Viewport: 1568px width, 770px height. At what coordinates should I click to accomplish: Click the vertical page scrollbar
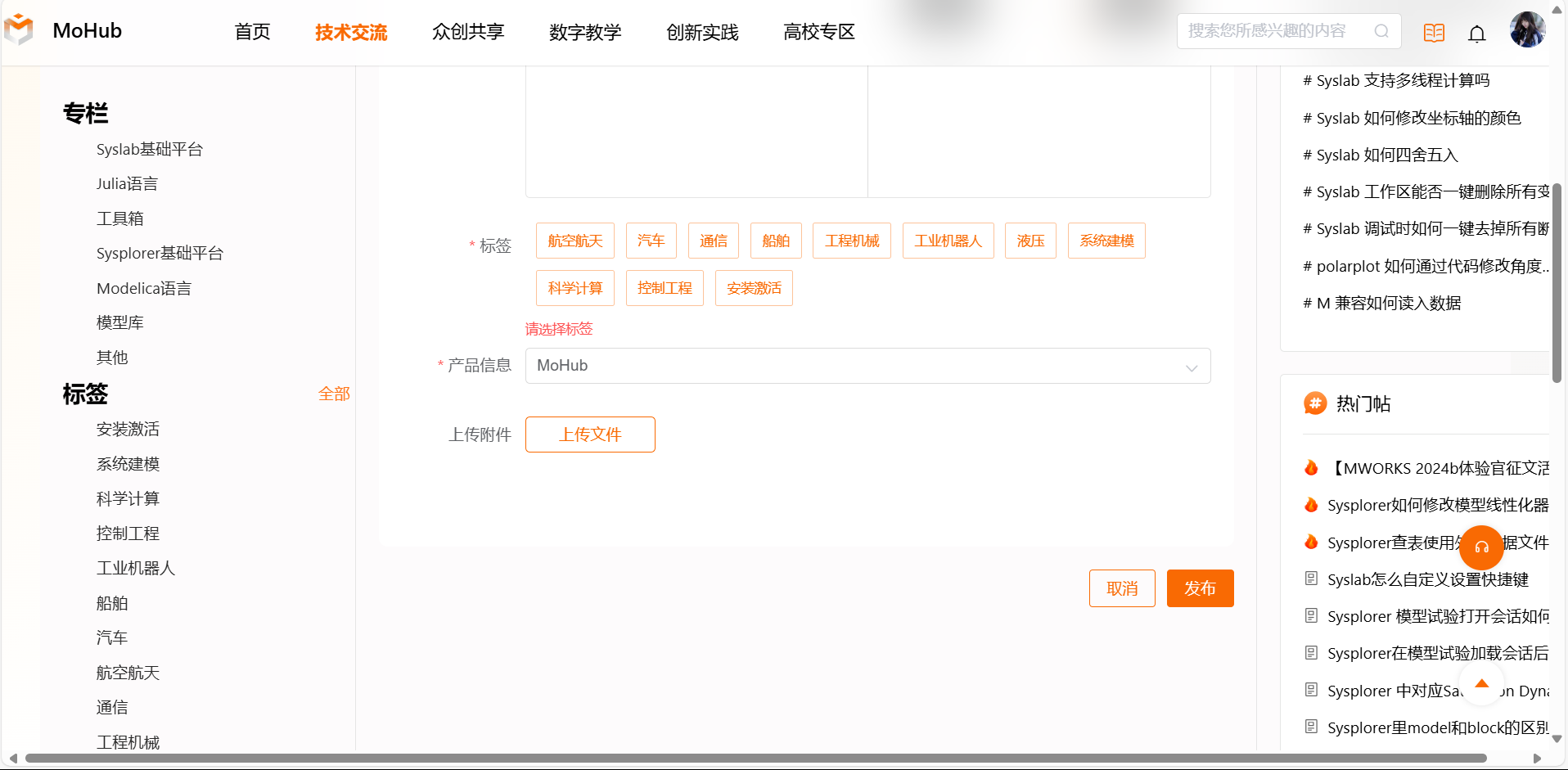point(1557,282)
